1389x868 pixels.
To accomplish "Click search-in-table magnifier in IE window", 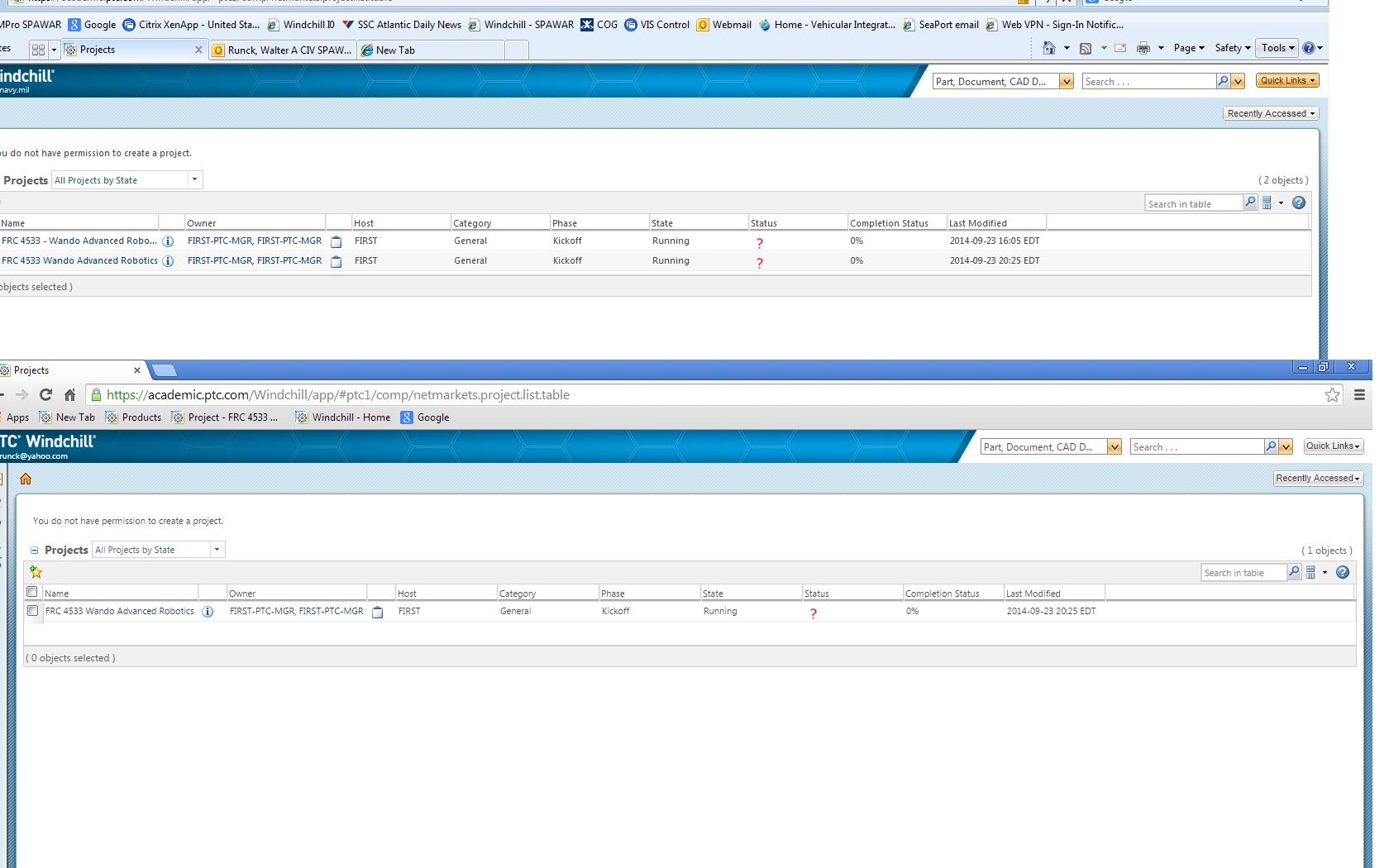I will 1250,203.
